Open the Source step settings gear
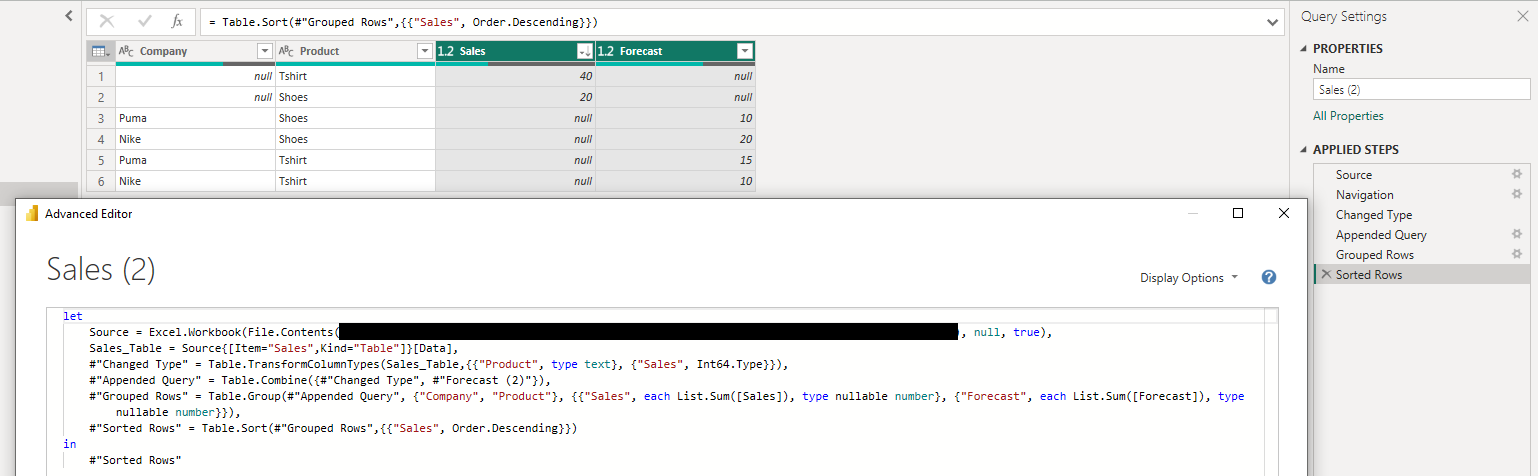 1516,174
